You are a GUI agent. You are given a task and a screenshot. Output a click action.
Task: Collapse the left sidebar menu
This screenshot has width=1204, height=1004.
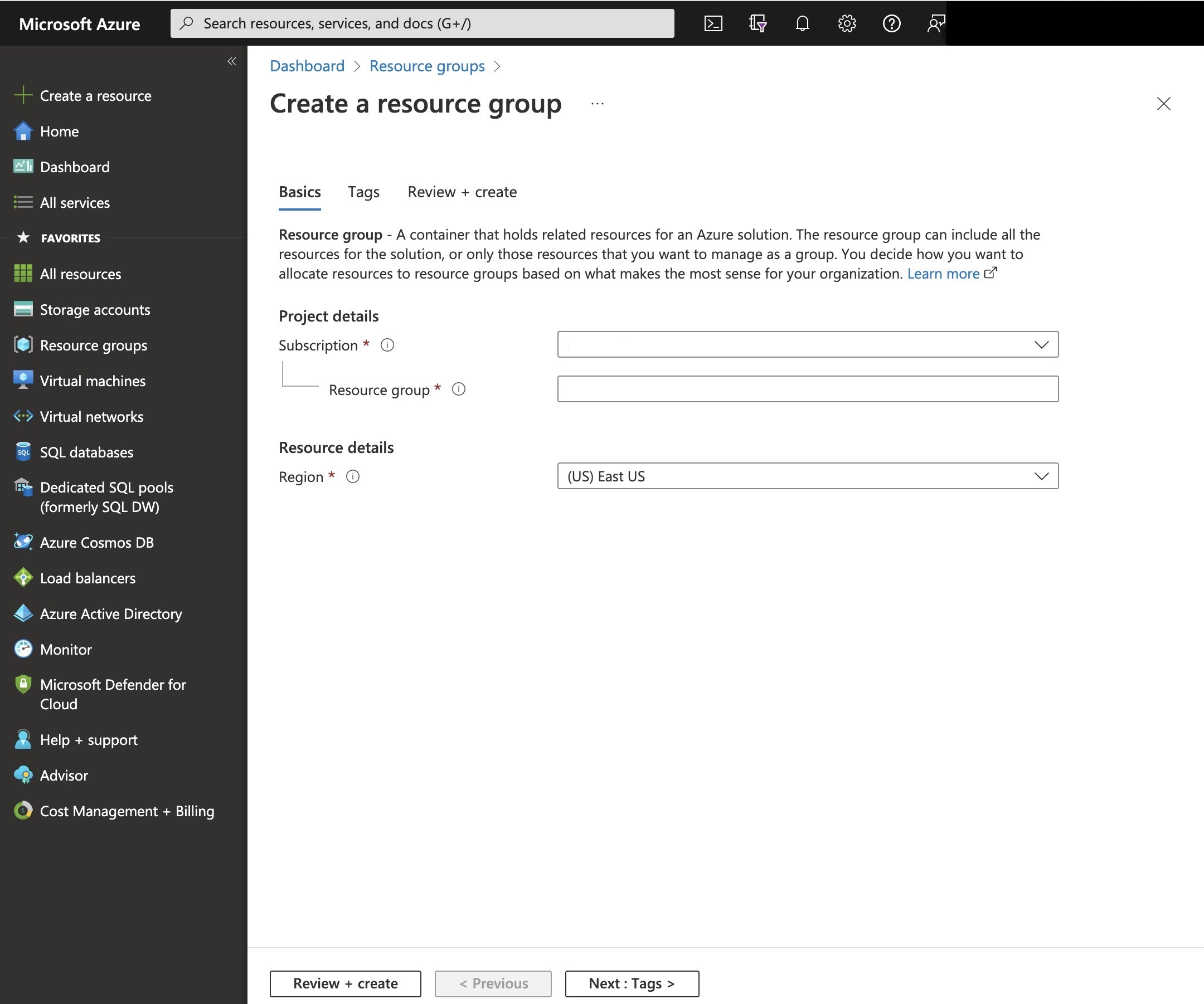coord(232,61)
